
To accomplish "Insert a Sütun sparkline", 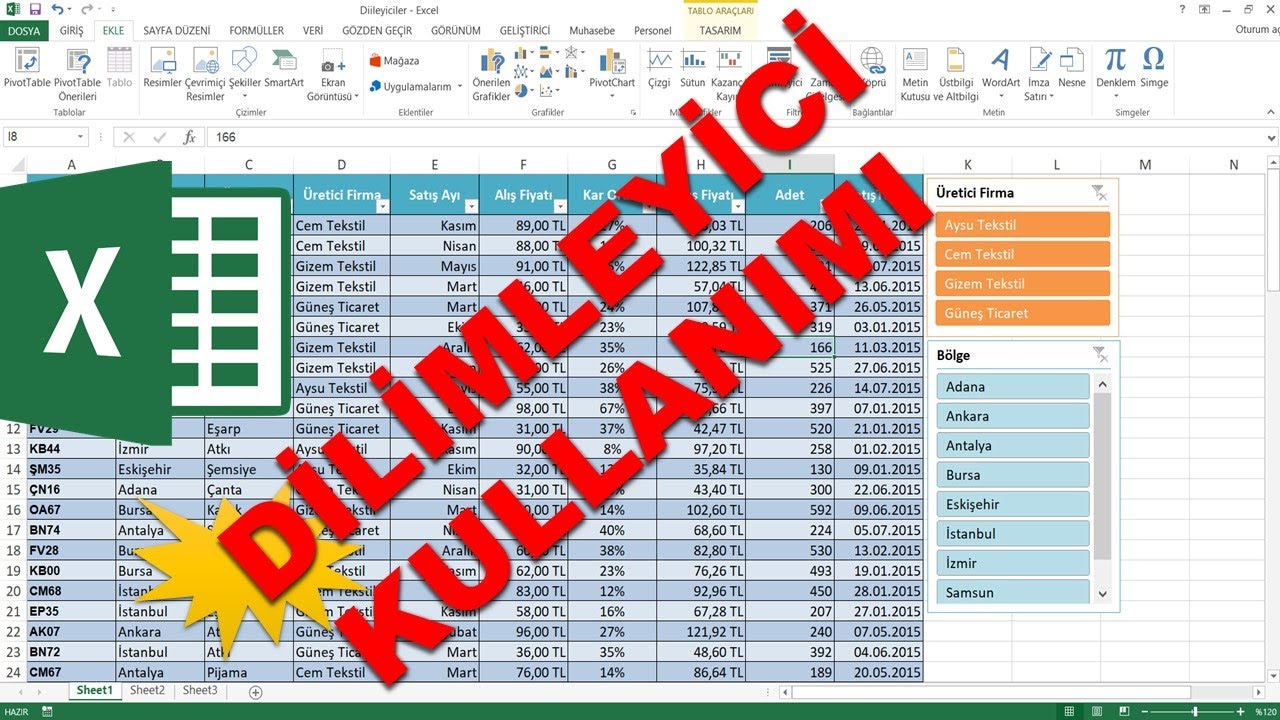I will pyautogui.click(x=692, y=68).
